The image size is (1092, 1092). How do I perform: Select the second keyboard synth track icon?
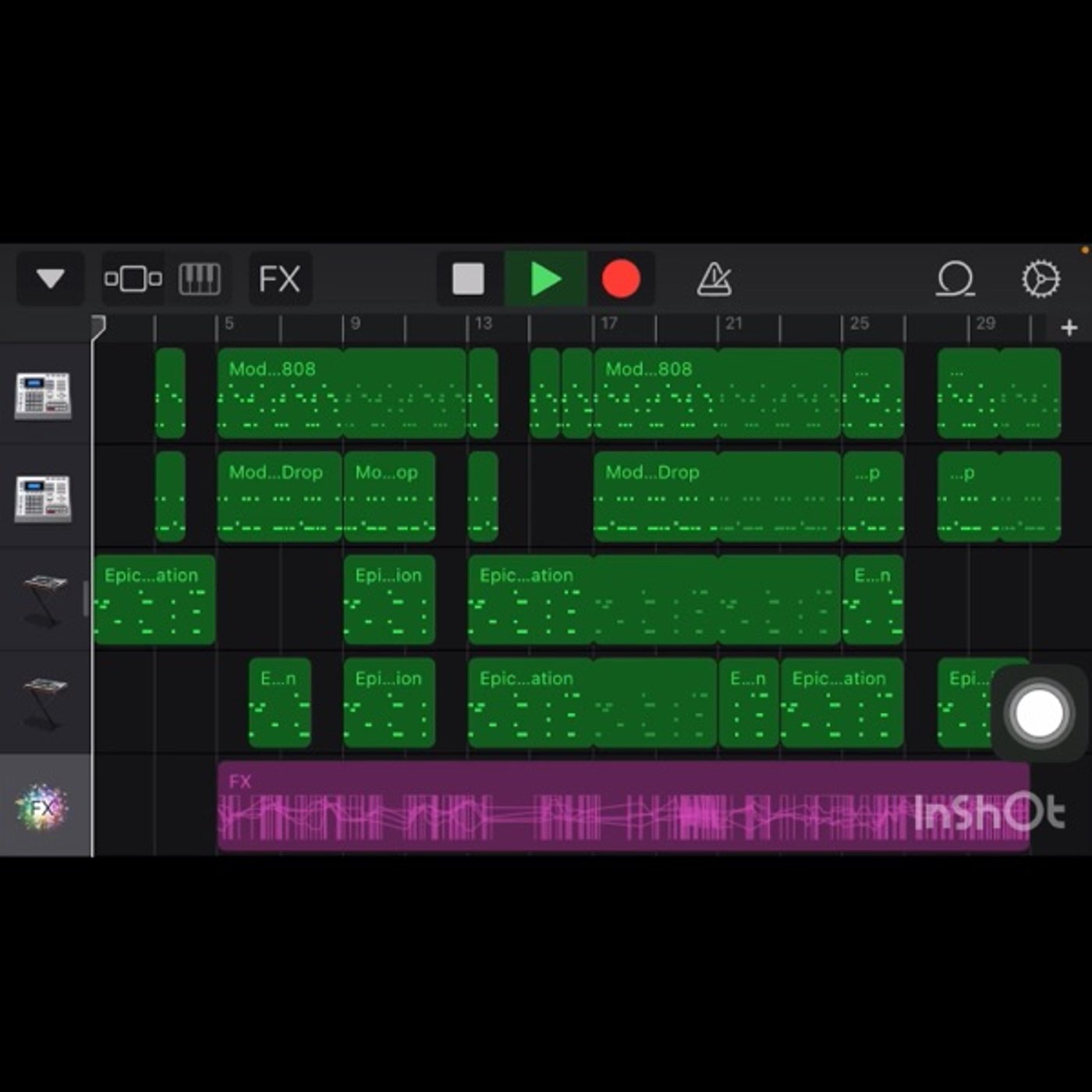44,703
